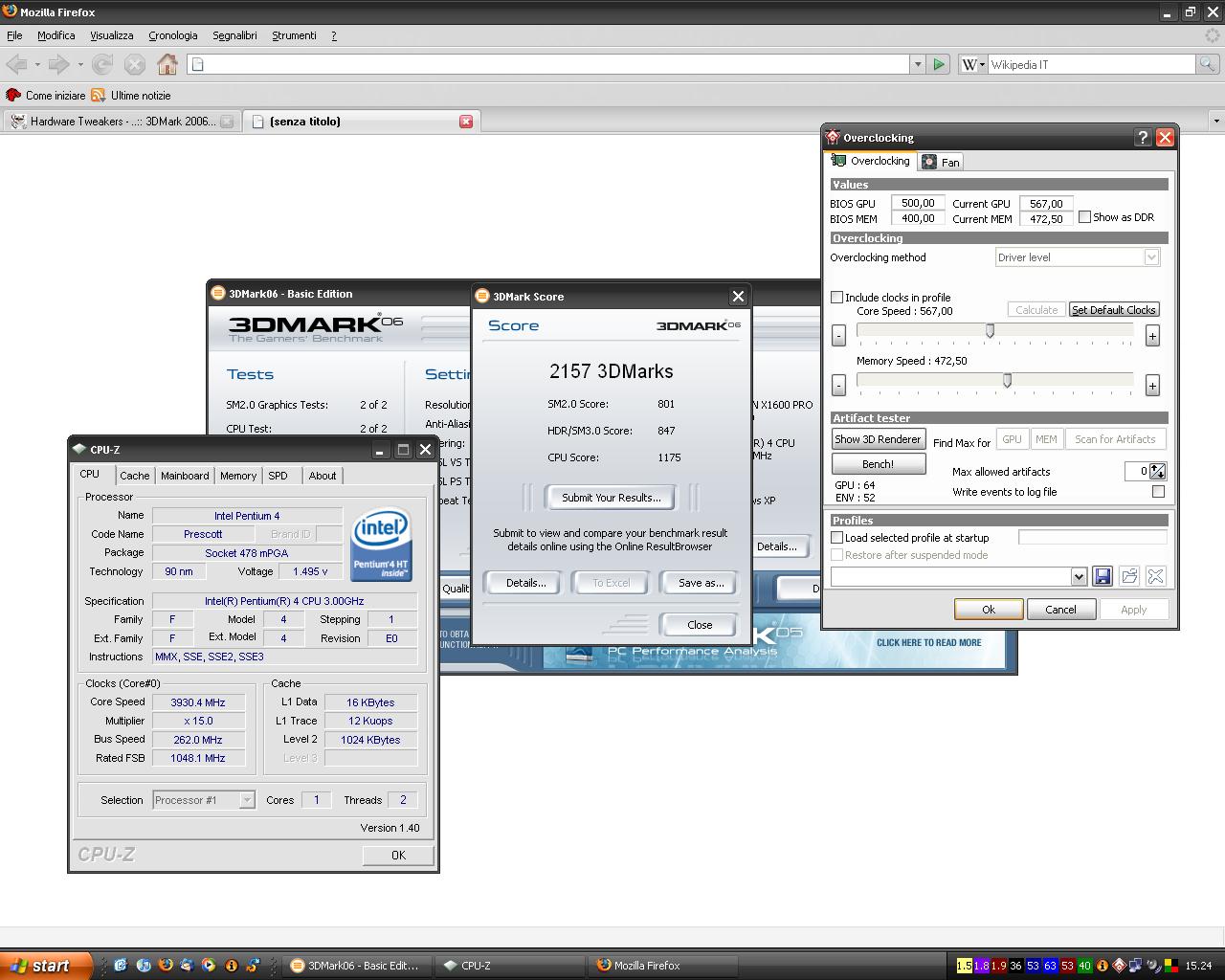Enable 'Include clocks in profile' checkbox
This screenshot has height=980, width=1225.
[837, 298]
